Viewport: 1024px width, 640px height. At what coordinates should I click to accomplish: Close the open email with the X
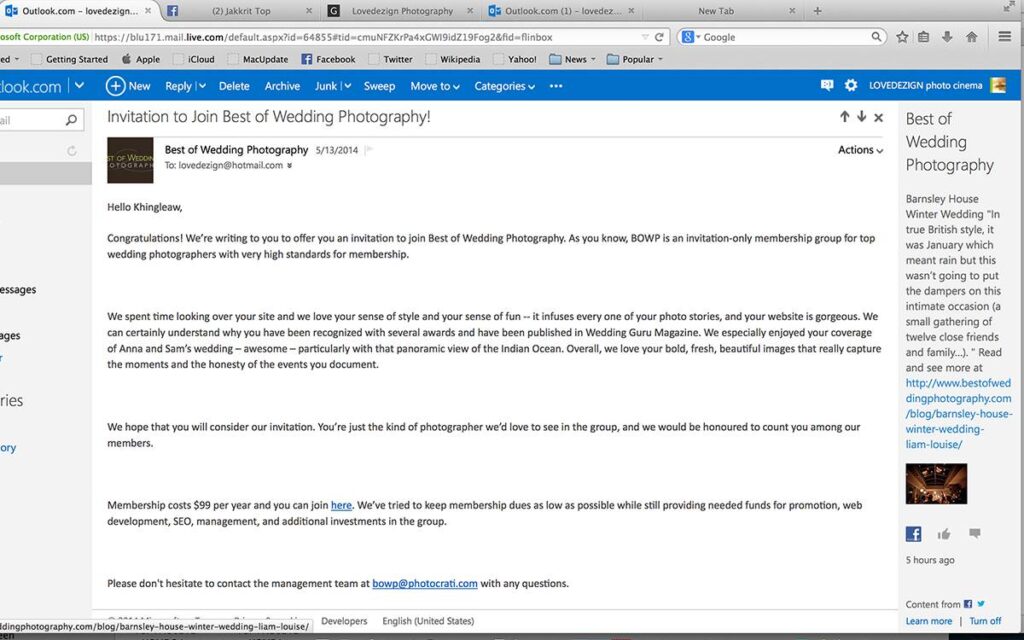(878, 118)
